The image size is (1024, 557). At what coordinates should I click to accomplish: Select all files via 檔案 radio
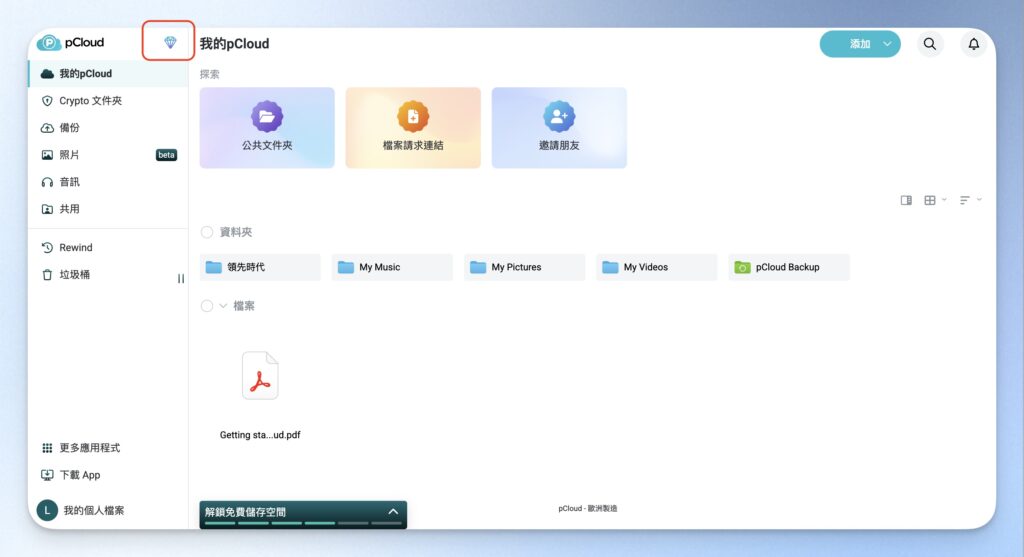207,306
